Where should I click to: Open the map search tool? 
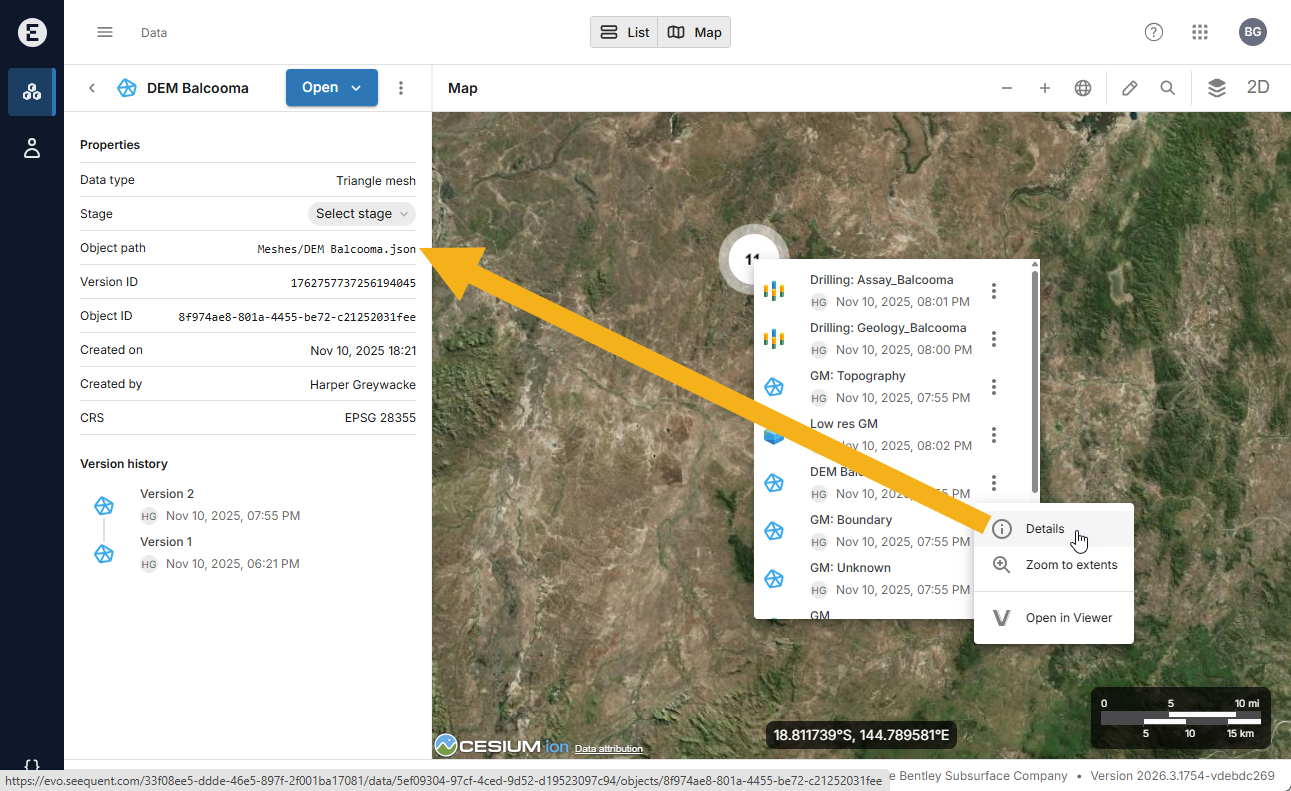pyautogui.click(x=1167, y=88)
